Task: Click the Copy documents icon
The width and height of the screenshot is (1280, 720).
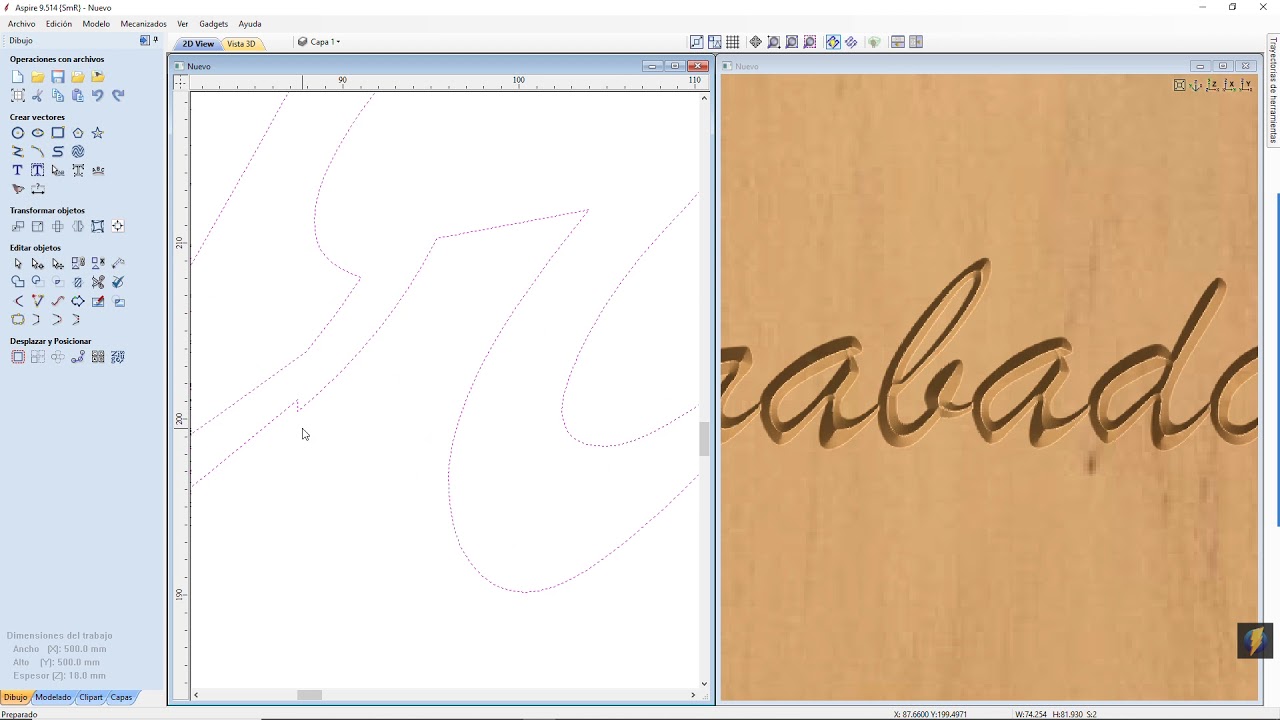Action: tap(57, 96)
